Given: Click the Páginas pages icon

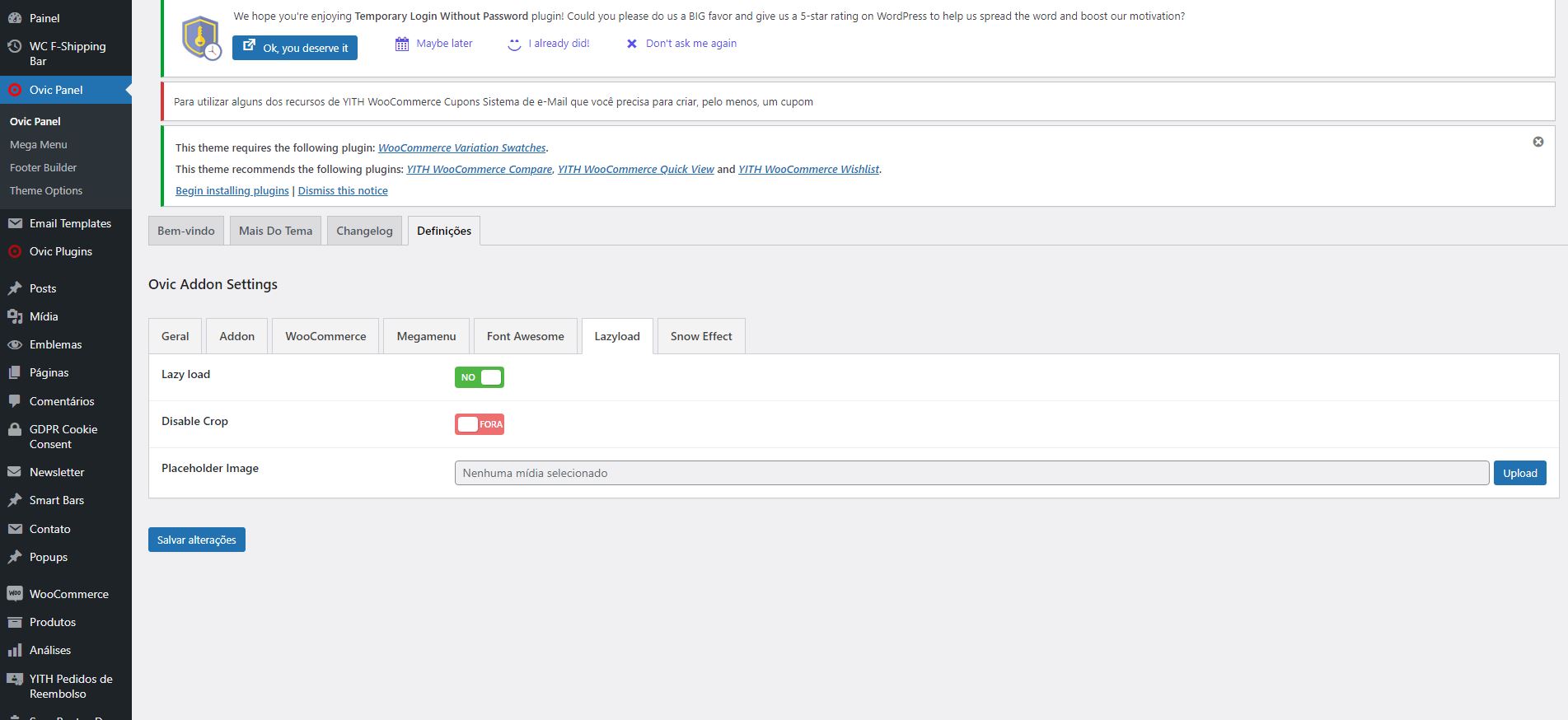Looking at the screenshot, I should [x=14, y=372].
